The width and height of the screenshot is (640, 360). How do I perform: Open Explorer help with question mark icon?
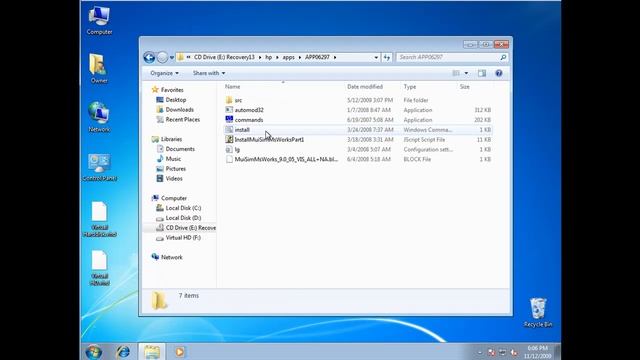499,73
